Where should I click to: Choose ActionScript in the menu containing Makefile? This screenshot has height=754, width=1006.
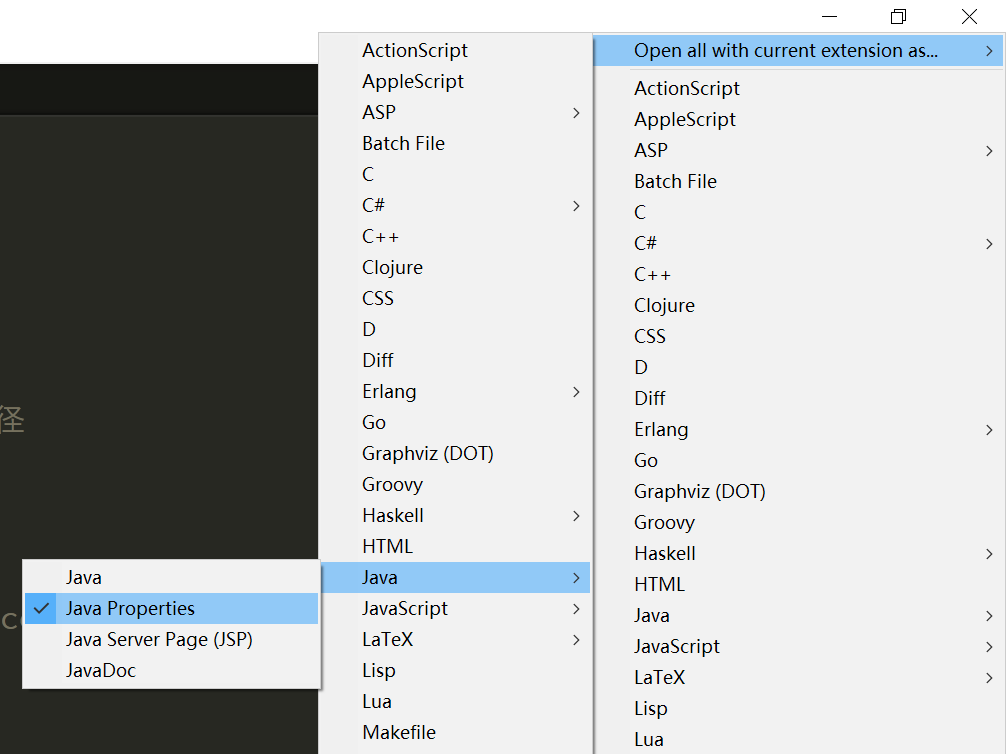[455, 51]
